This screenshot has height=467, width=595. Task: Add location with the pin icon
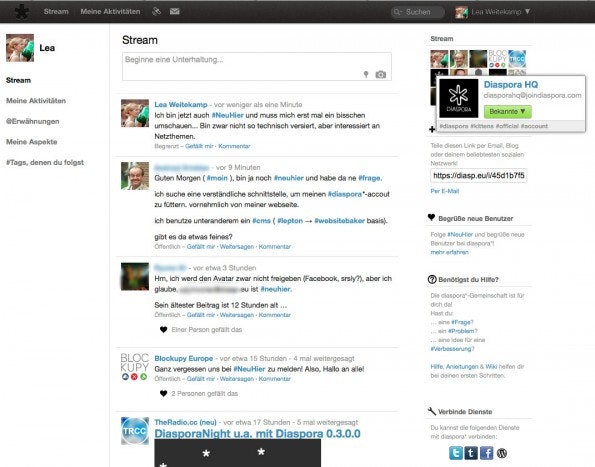click(x=366, y=74)
